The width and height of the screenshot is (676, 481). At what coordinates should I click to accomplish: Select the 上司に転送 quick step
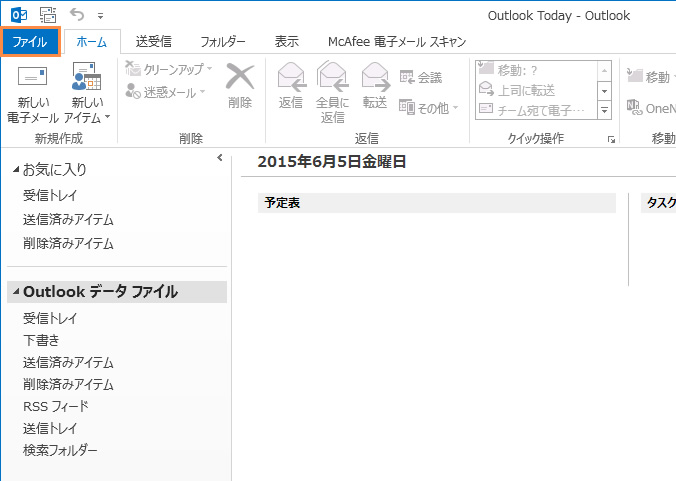[537, 90]
